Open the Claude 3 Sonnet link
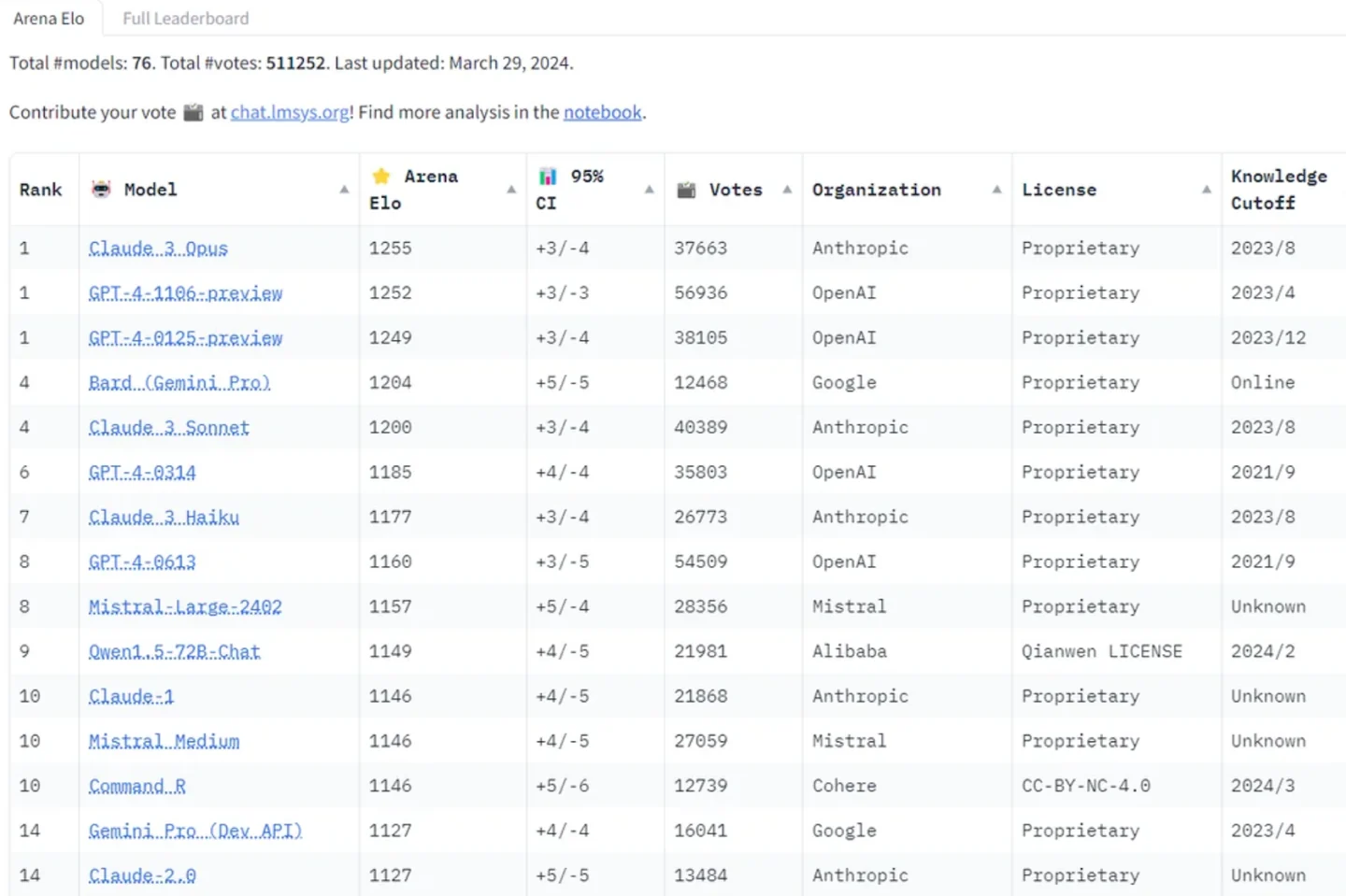This screenshot has width=1346, height=896. tap(169, 428)
